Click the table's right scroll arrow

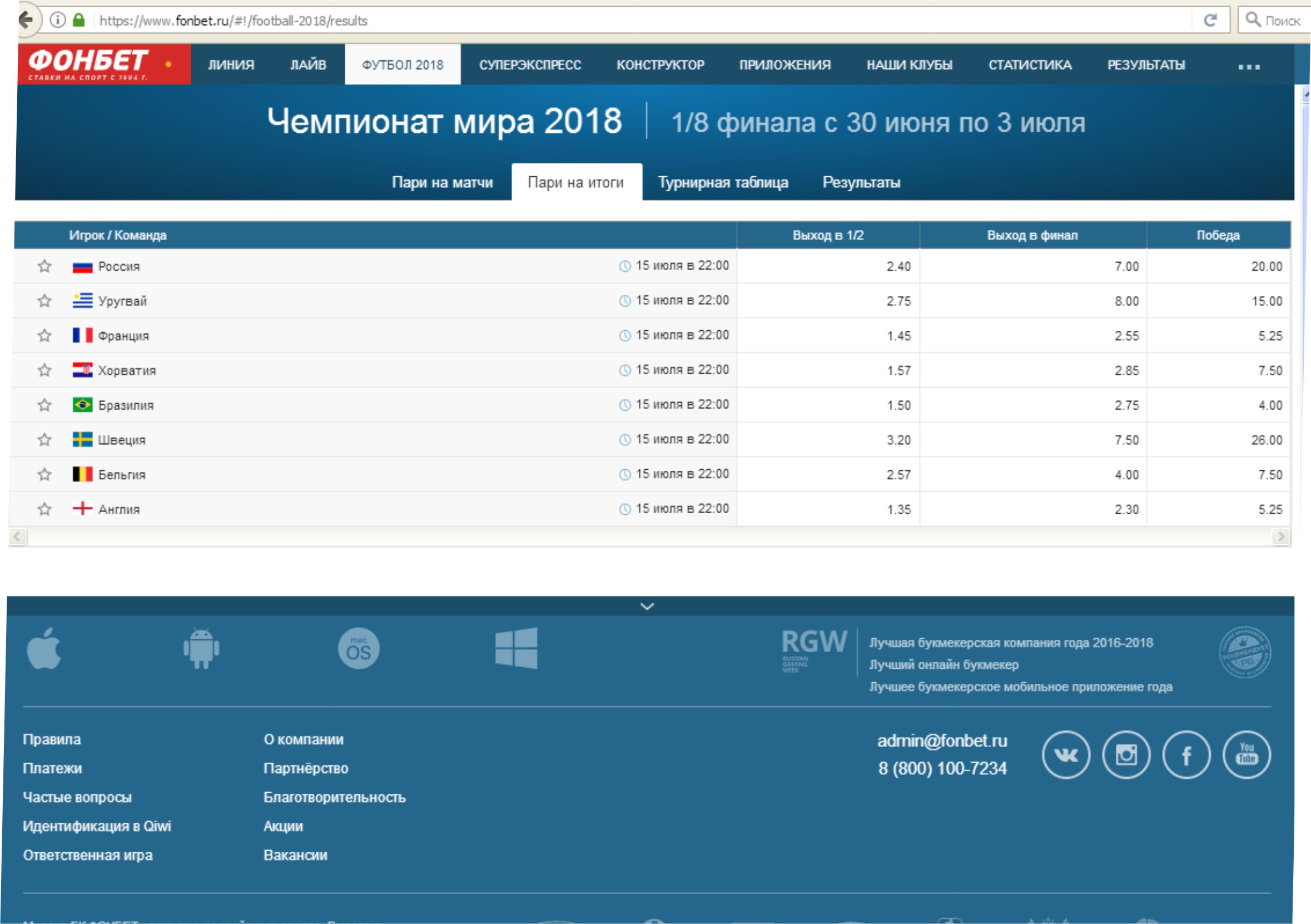point(1281,537)
